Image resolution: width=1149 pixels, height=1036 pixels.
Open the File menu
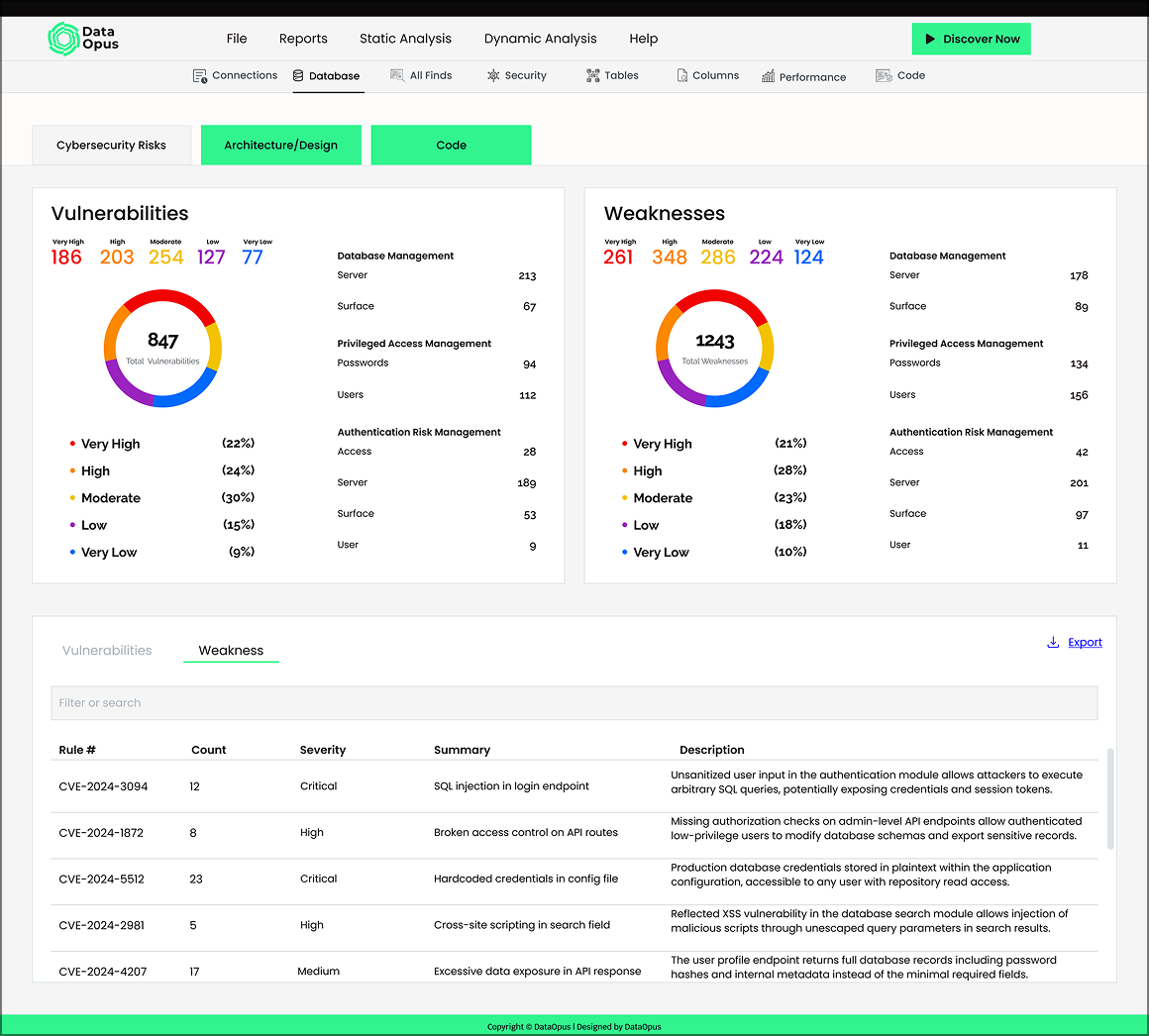pos(237,38)
